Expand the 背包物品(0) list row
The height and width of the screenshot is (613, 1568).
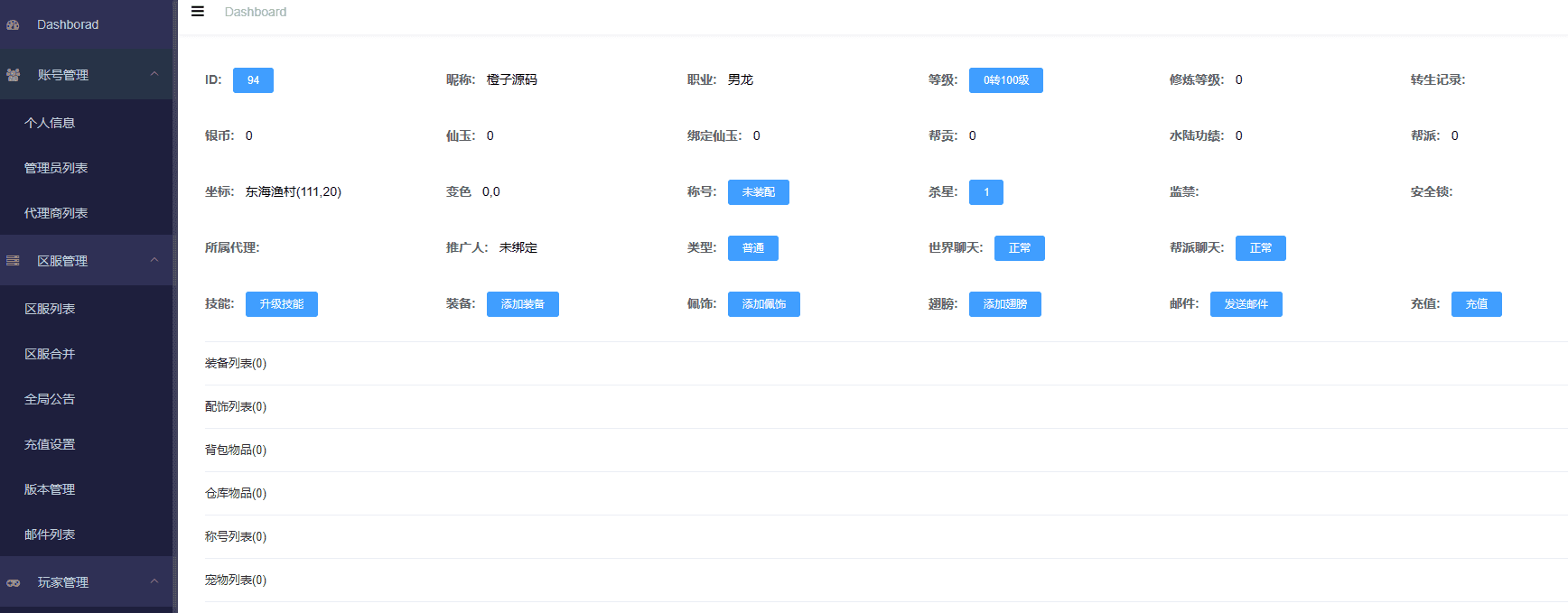236,450
